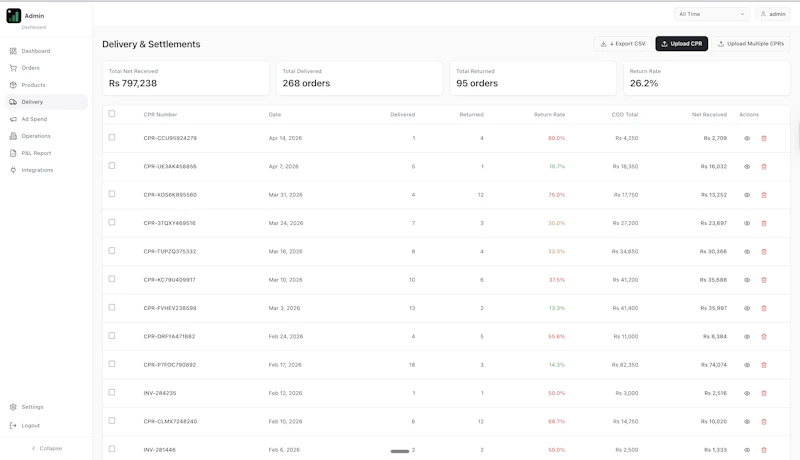Check the box for CPR-XOS6K895560

pyautogui.click(x=112, y=194)
